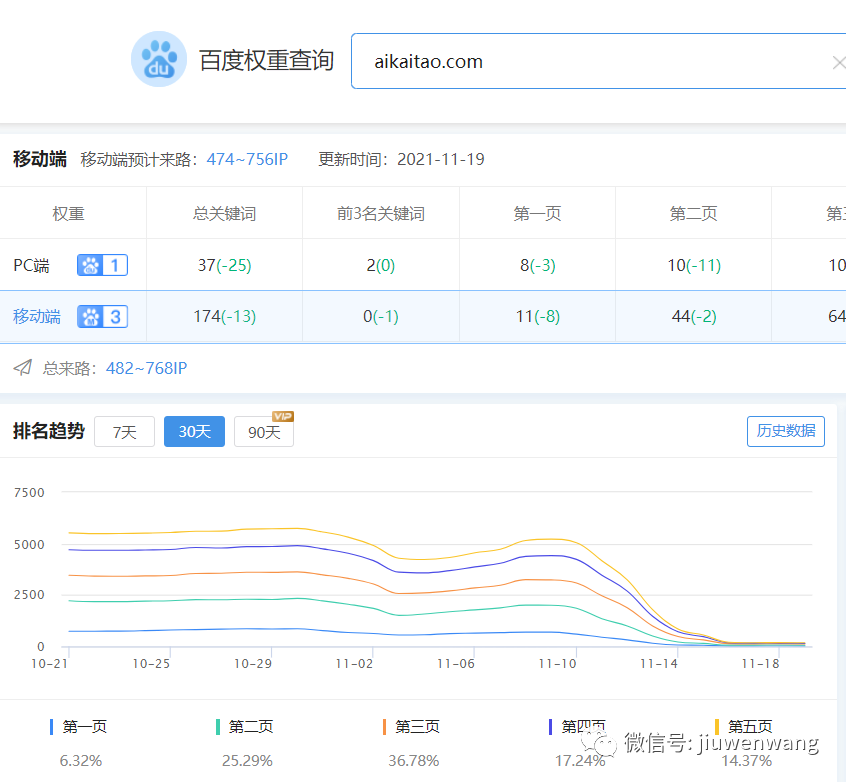Click PC top-3 keywords cell 2(0)
This screenshot has width=846, height=782.
(381, 265)
